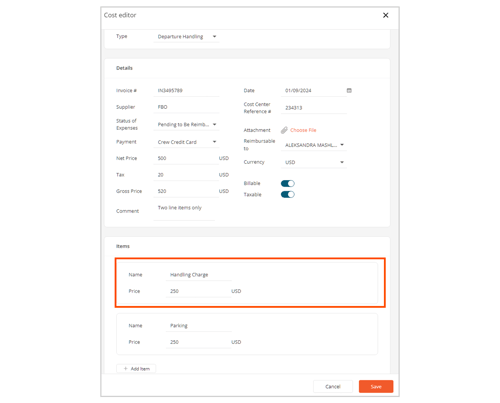Expand the Reimbursable to dropdown

314,145
